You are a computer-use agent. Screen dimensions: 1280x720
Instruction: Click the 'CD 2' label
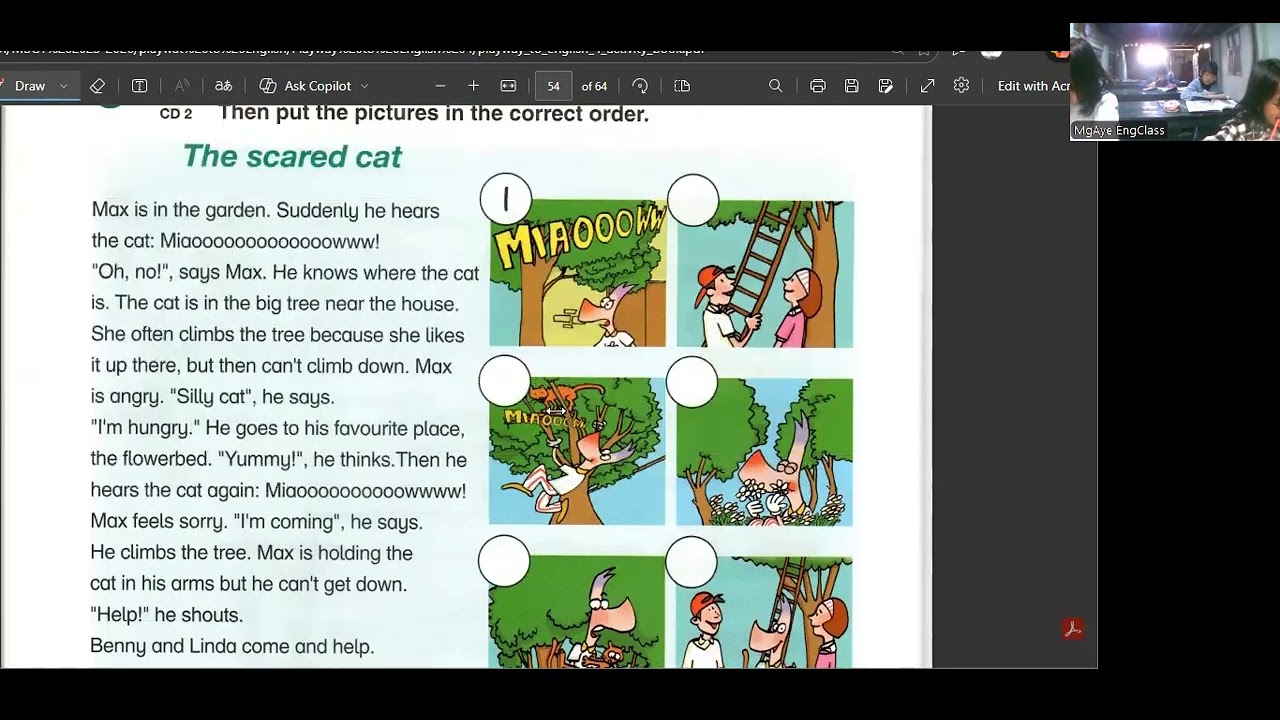(176, 114)
